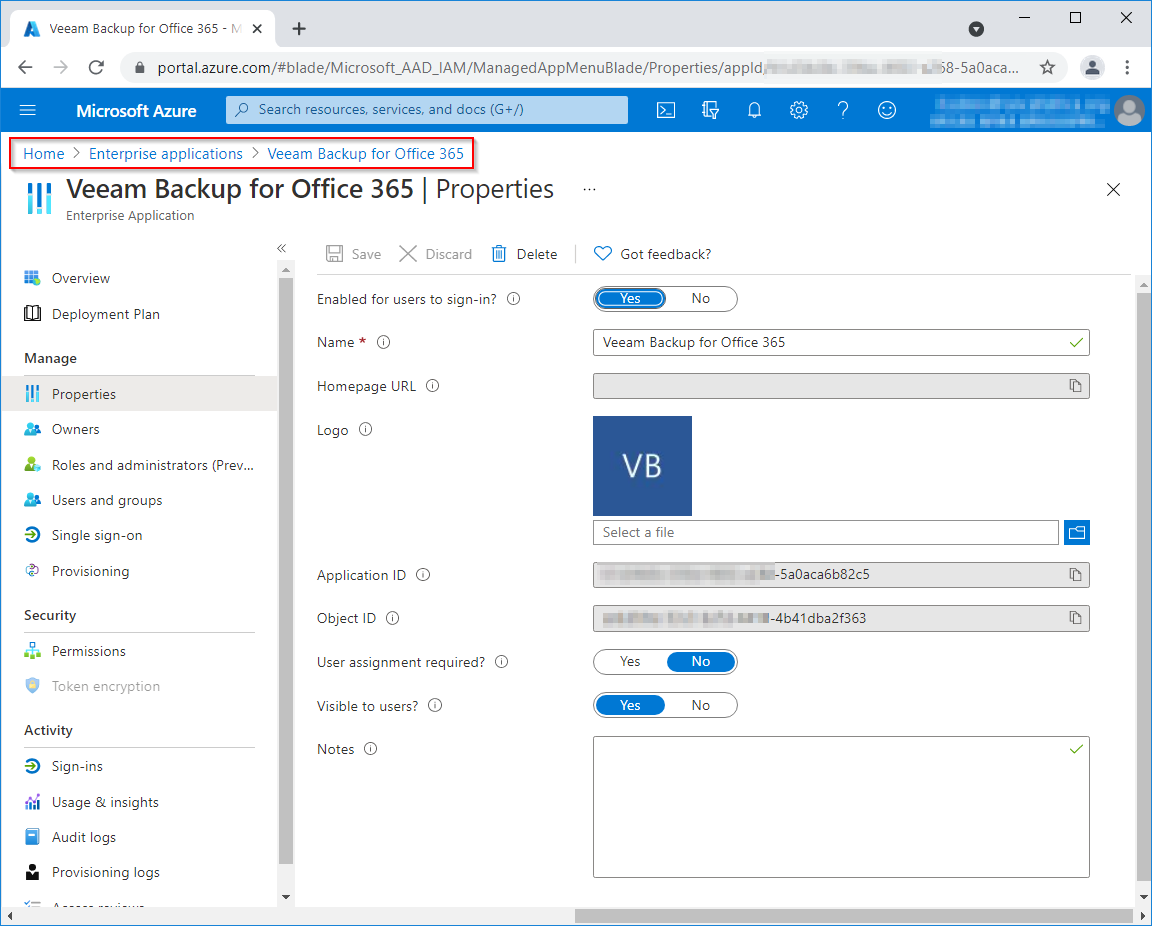Screen dimensions: 1152x926
Task: Set Visible to users to Yes
Action: click(630, 706)
